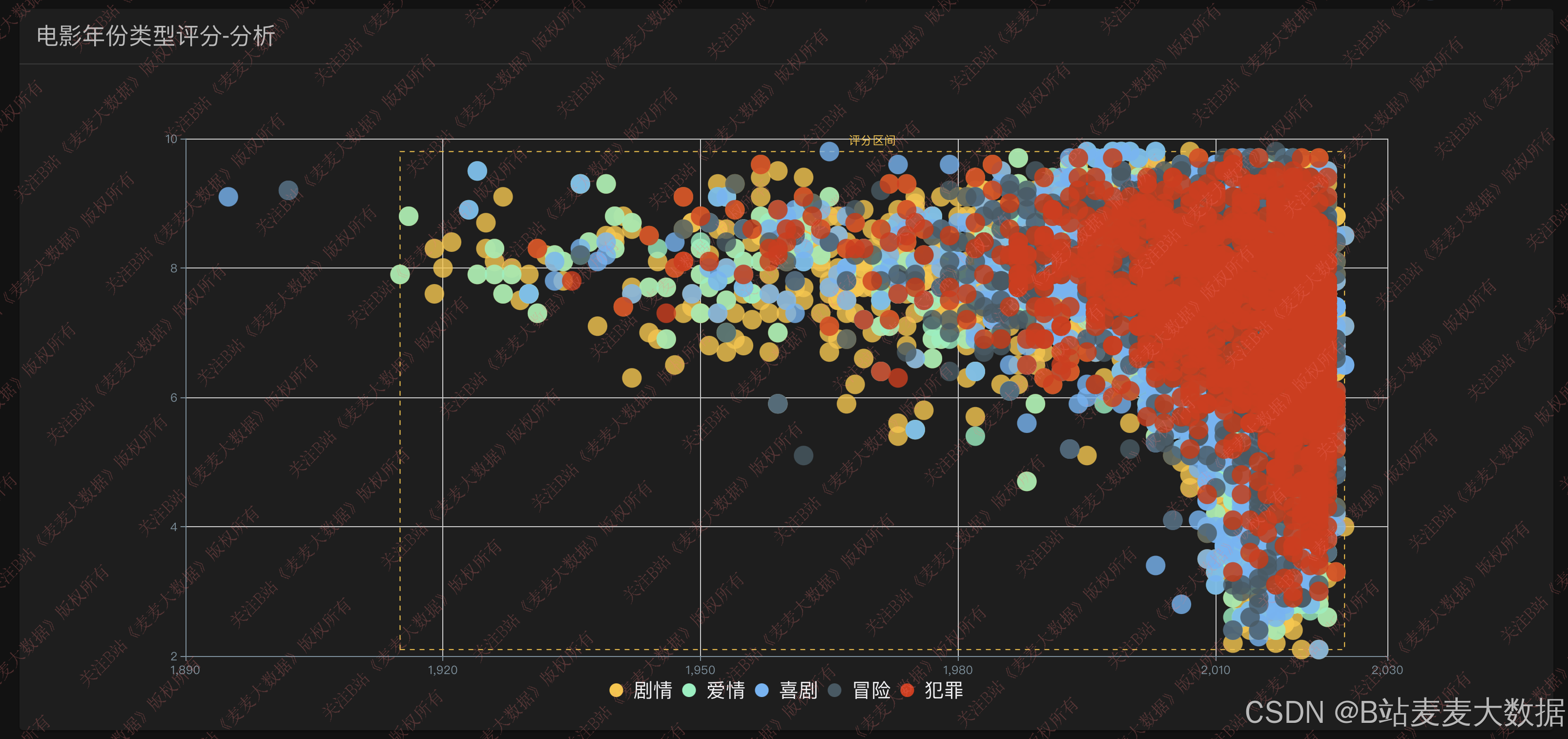1568x739 pixels.
Task: Click the 1,950 x-axis label
Action: point(700,670)
